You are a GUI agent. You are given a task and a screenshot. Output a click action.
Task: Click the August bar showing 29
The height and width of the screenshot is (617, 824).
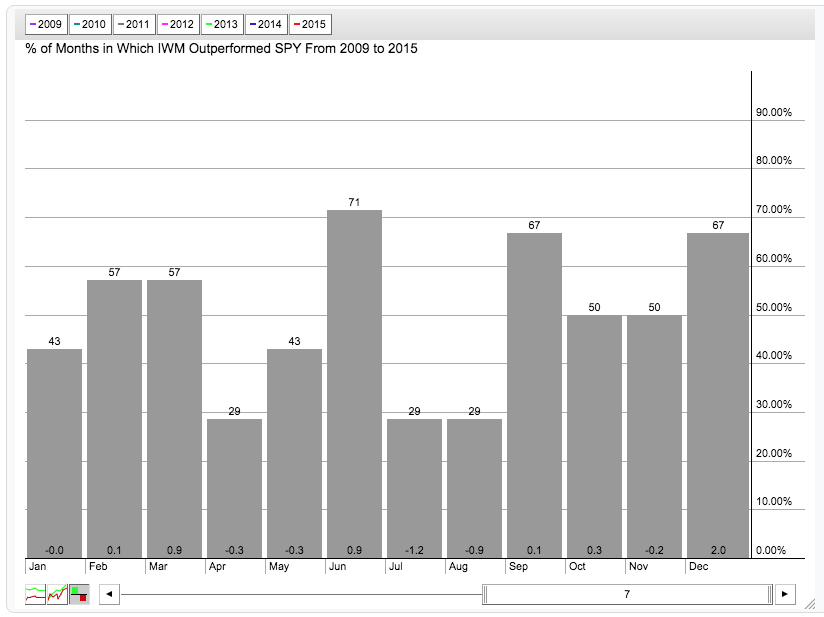475,489
